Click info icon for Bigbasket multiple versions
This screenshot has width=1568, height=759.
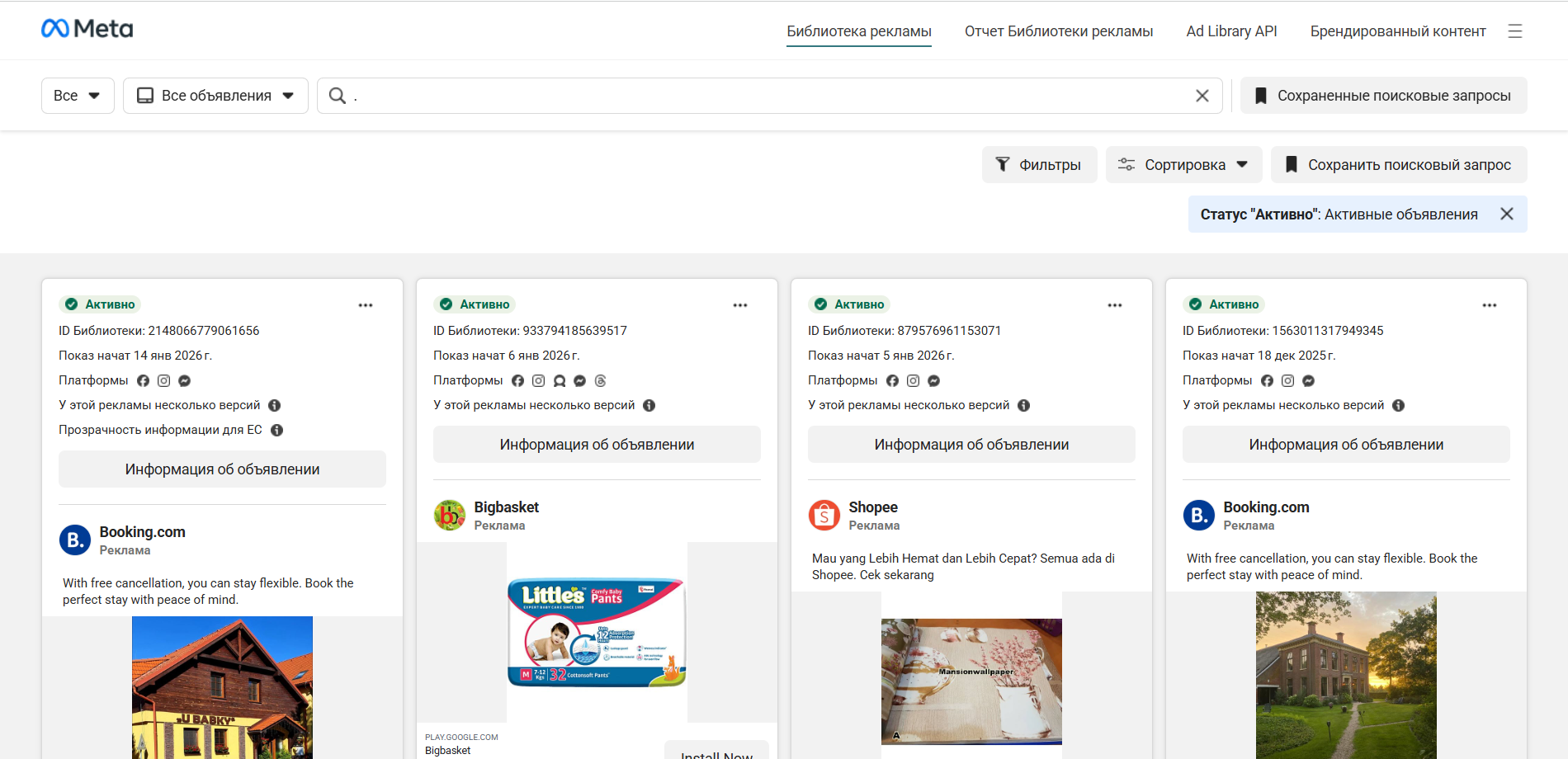[x=649, y=405]
